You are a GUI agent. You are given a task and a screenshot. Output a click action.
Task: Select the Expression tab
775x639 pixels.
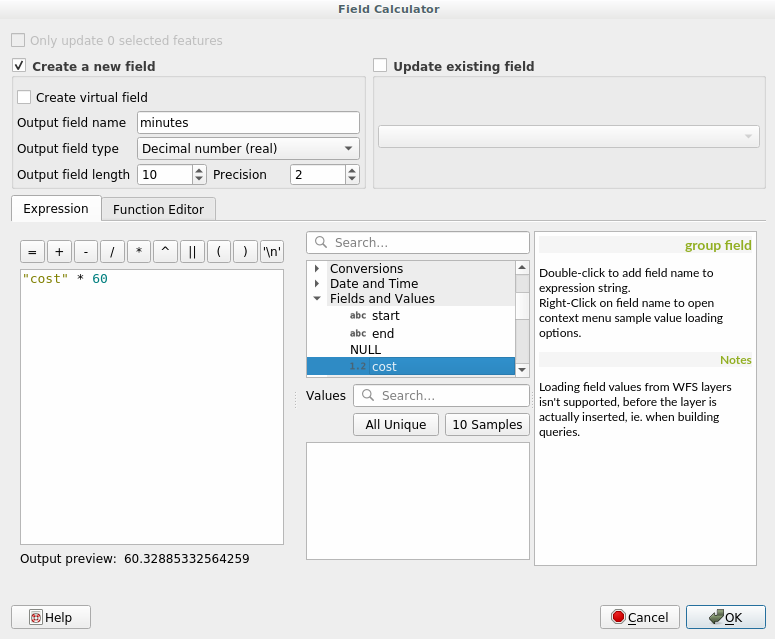tap(56, 209)
